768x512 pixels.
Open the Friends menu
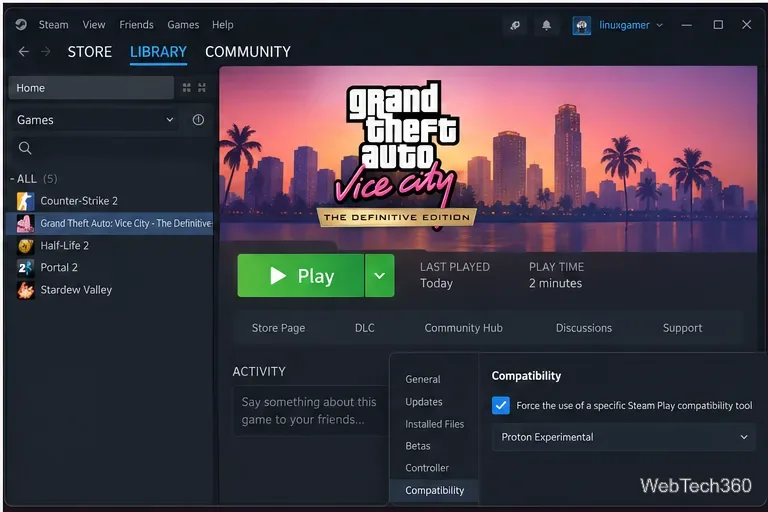(x=136, y=24)
